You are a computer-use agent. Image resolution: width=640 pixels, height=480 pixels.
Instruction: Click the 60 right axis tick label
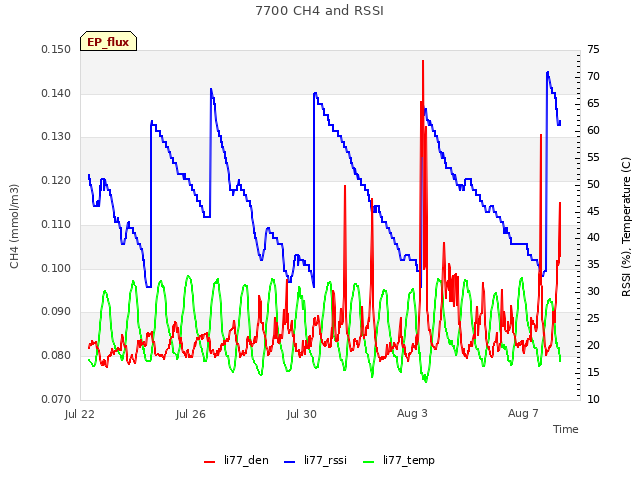pos(593,130)
